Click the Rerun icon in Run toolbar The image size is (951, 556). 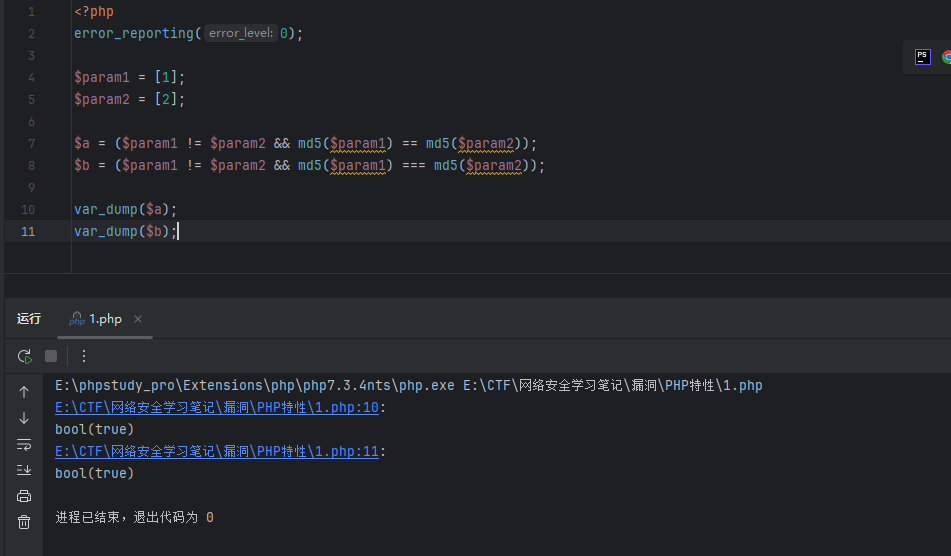25,356
